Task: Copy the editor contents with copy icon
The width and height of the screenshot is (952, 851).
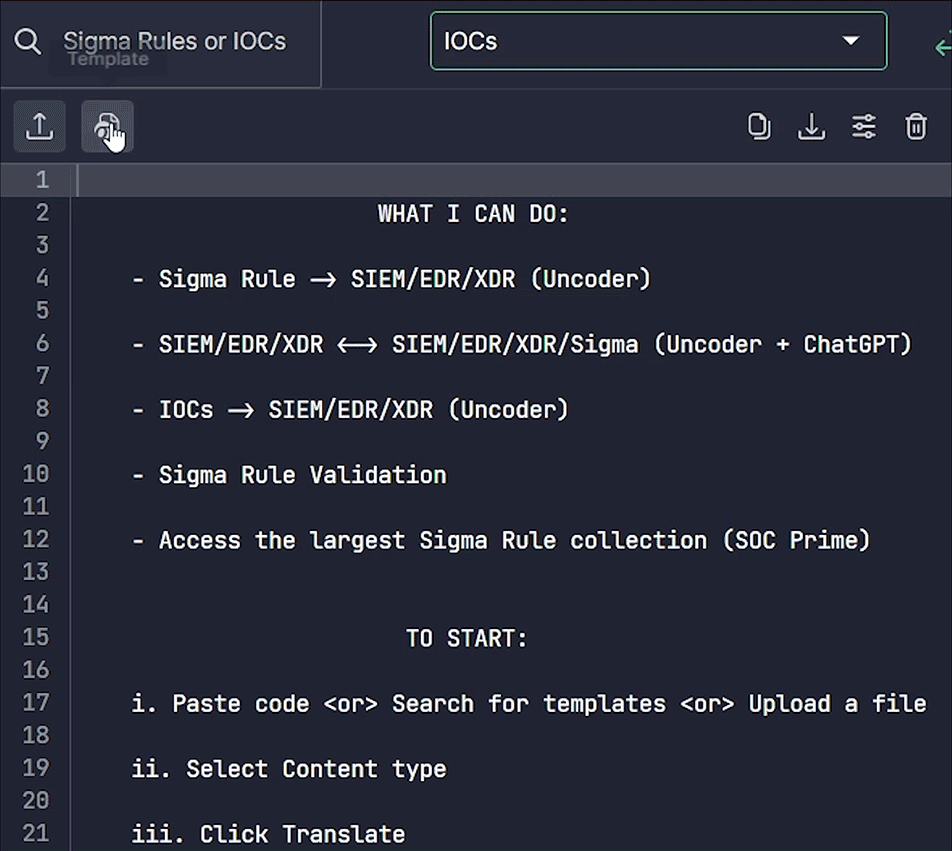Action: [x=759, y=127]
